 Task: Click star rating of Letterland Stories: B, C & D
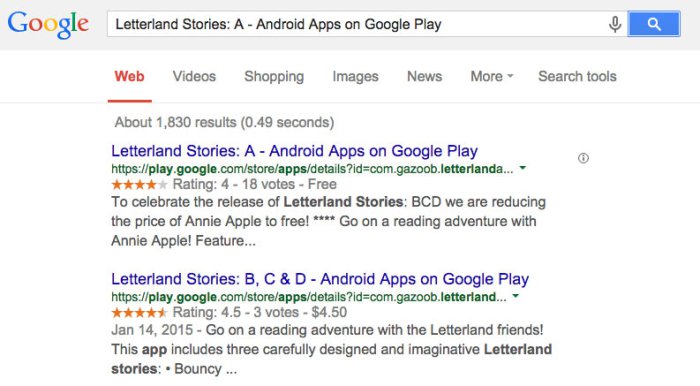tap(139, 312)
